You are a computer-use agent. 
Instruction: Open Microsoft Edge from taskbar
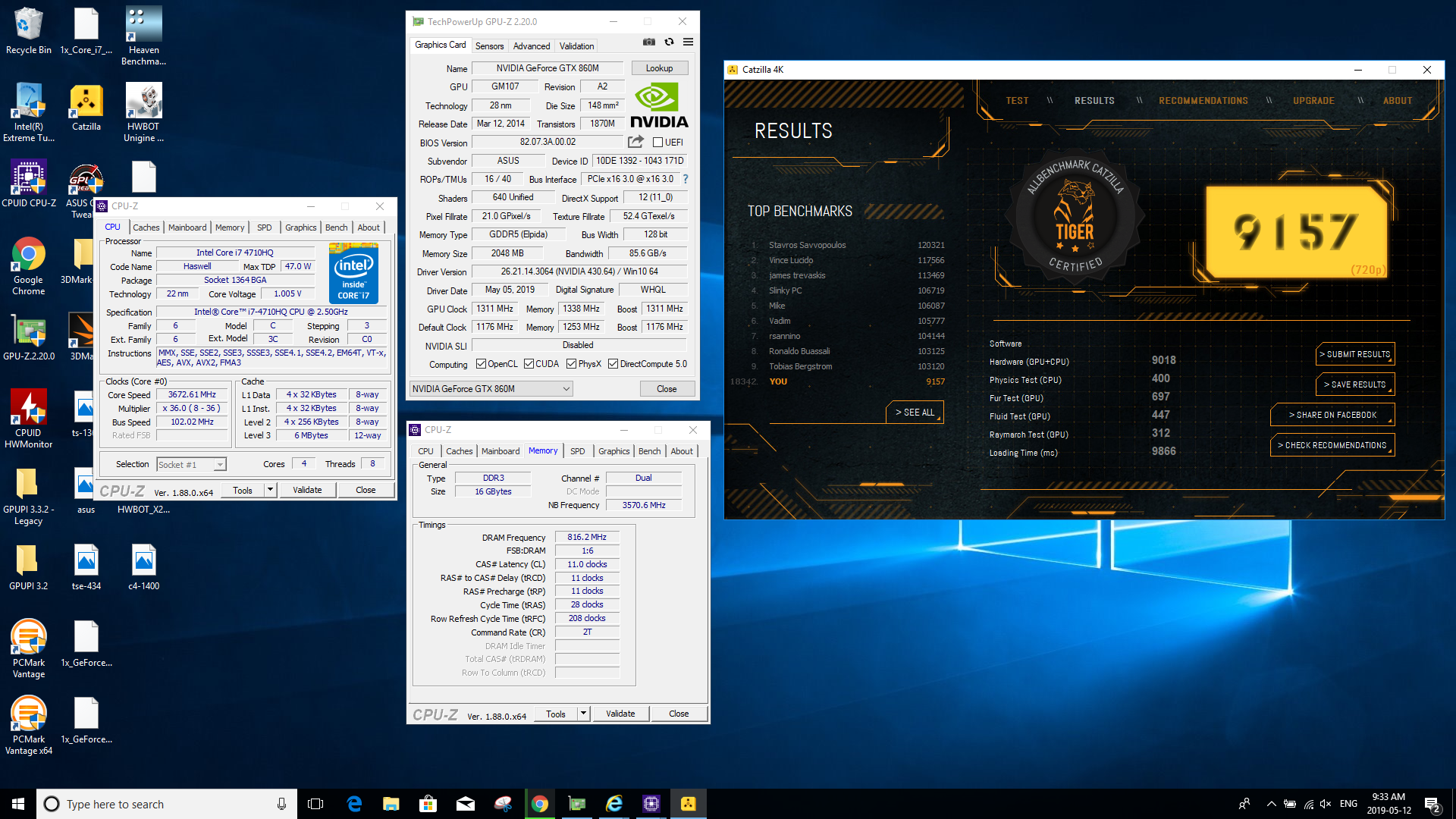point(353,804)
